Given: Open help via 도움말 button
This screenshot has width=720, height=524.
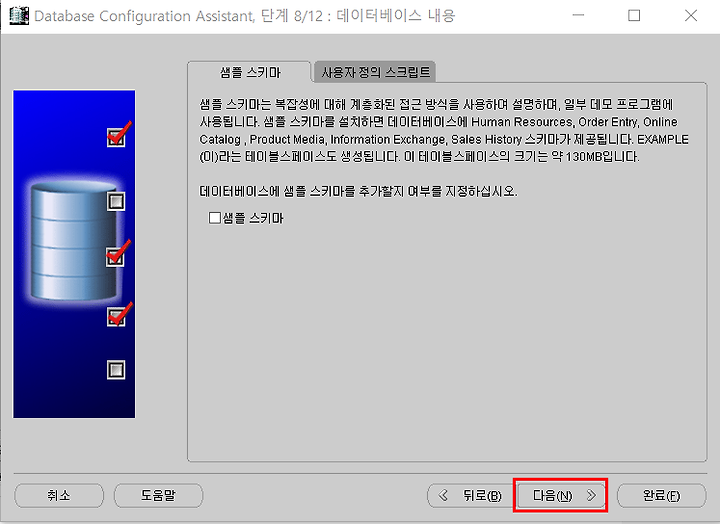Looking at the screenshot, I should coord(158,496).
